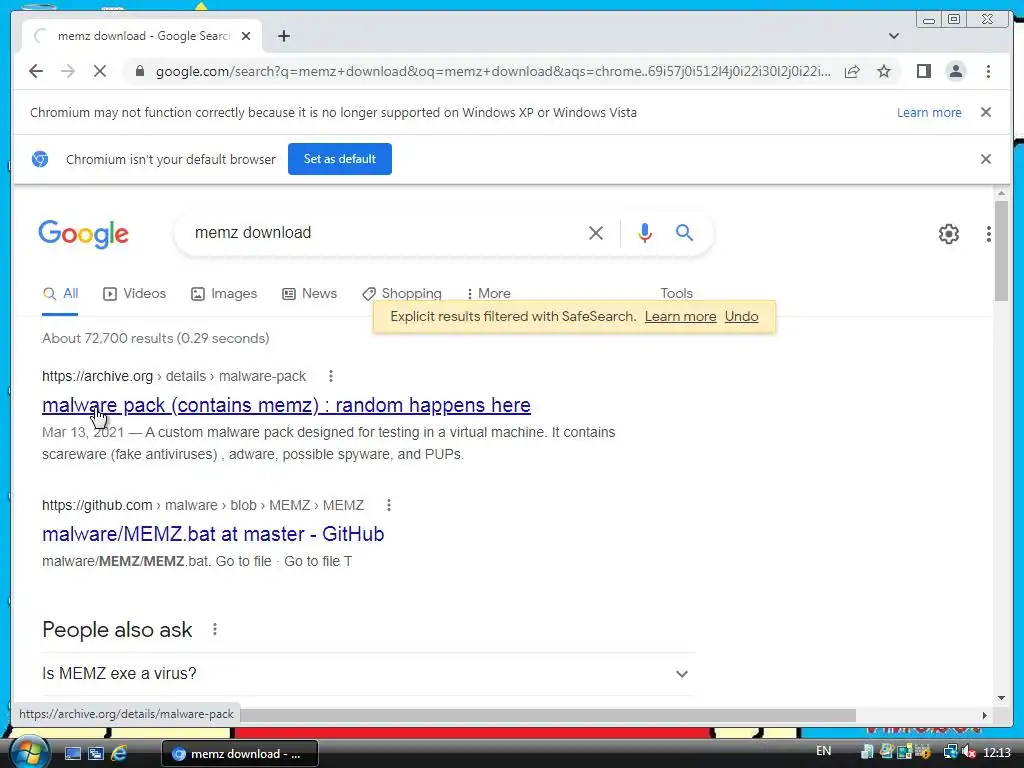Open the Chromium three-dot menu

[x=988, y=71]
